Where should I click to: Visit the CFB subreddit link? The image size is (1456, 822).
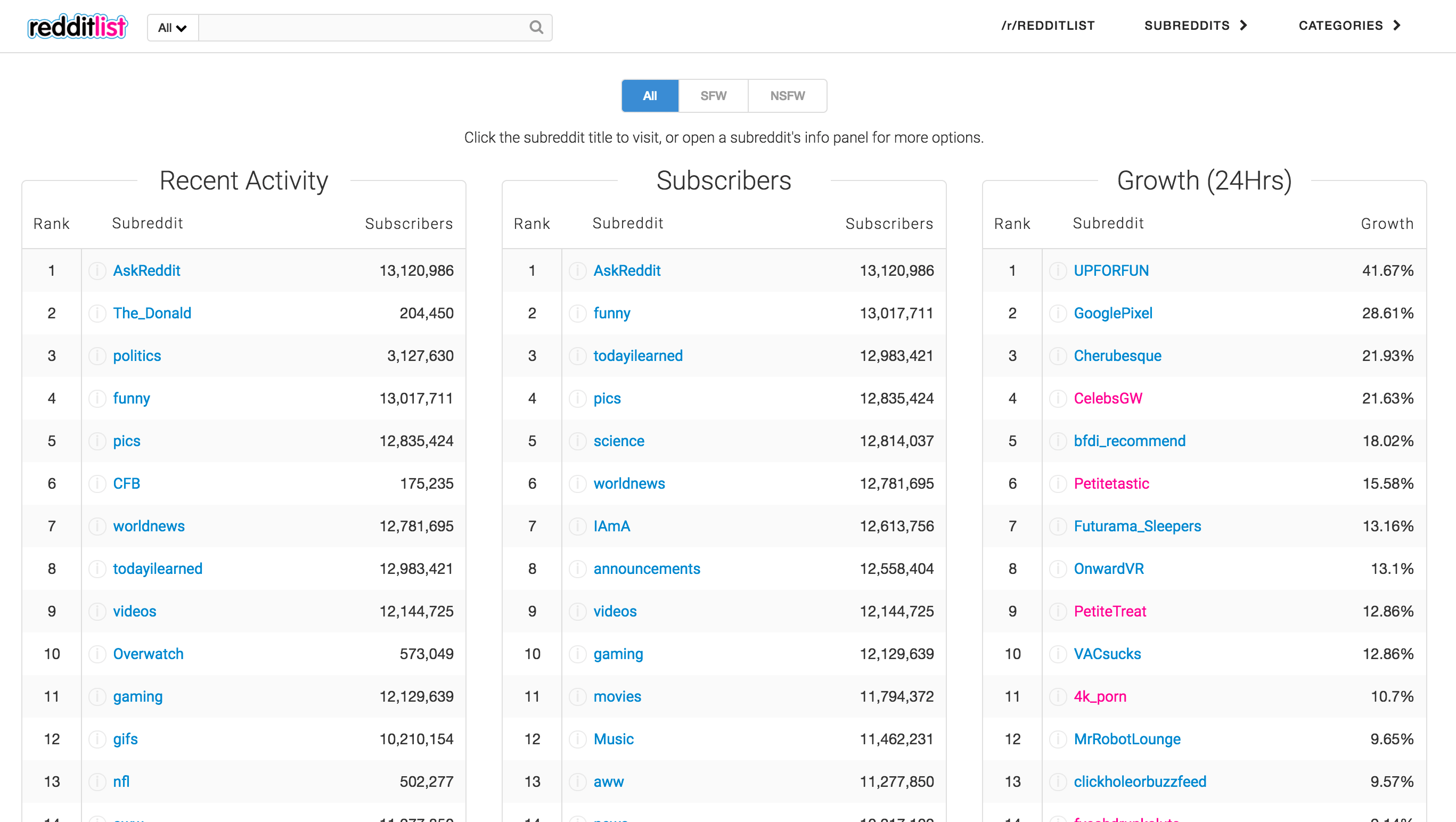click(x=125, y=483)
